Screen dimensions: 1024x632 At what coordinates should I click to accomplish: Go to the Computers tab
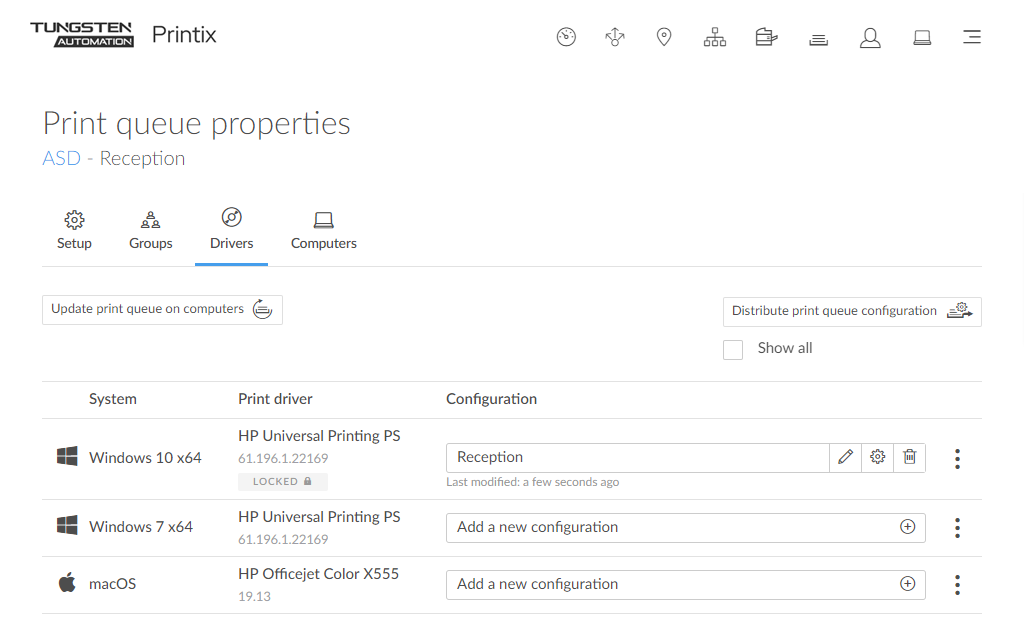[x=323, y=230]
